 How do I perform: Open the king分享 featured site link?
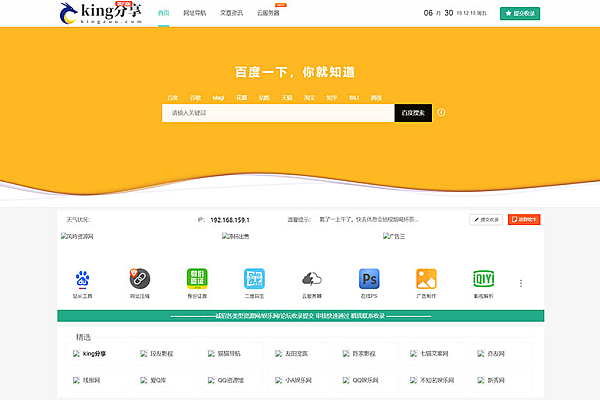pyautogui.click(x=96, y=354)
